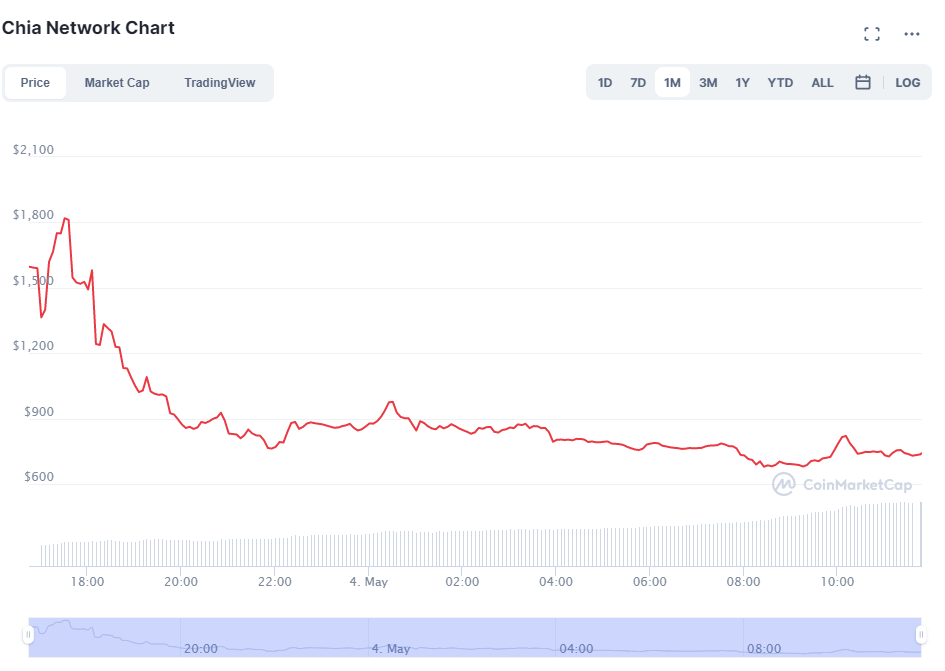The width and height of the screenshot is (945, 671).
Task: Select the 1D time range
Action: 605,83
